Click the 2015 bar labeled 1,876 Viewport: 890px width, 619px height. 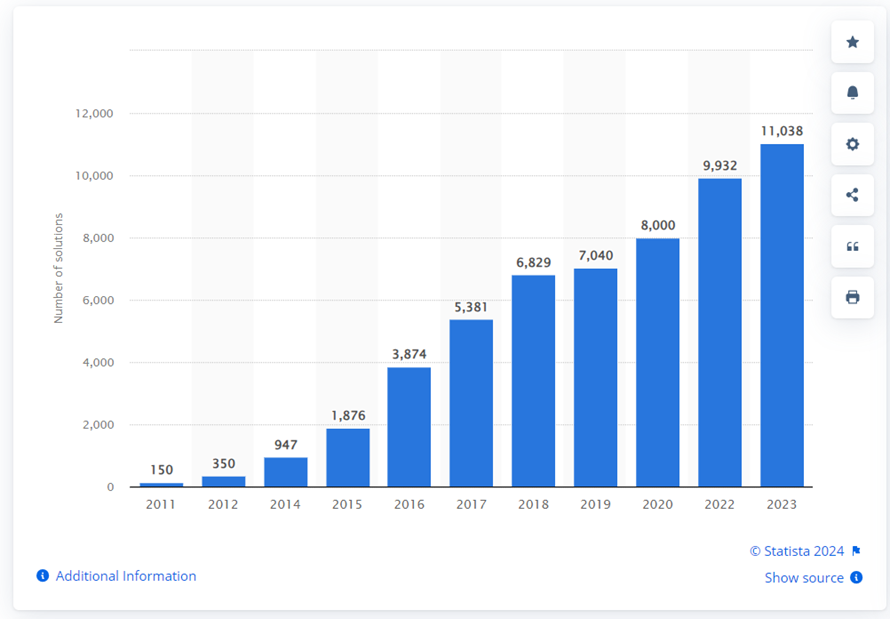point(347,457)
